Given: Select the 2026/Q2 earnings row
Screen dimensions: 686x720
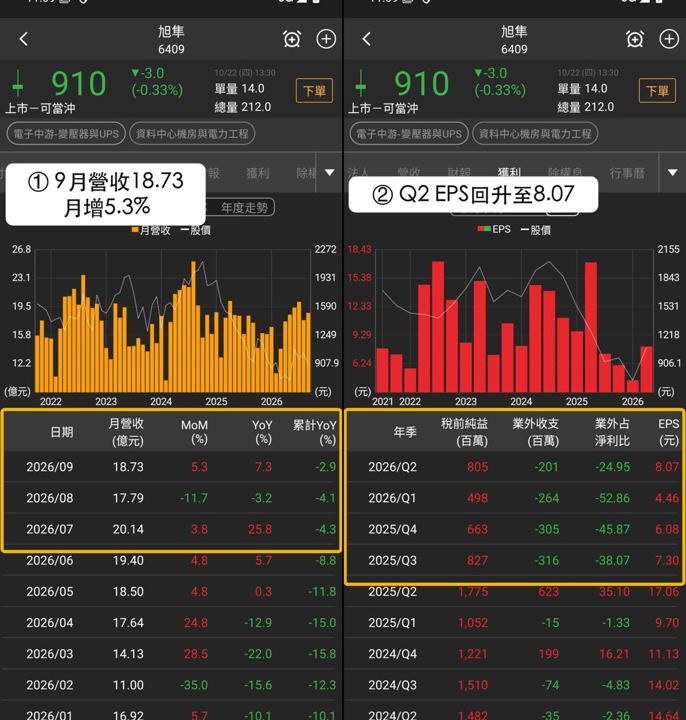Looking at the screenshot, I should point(514,467).
